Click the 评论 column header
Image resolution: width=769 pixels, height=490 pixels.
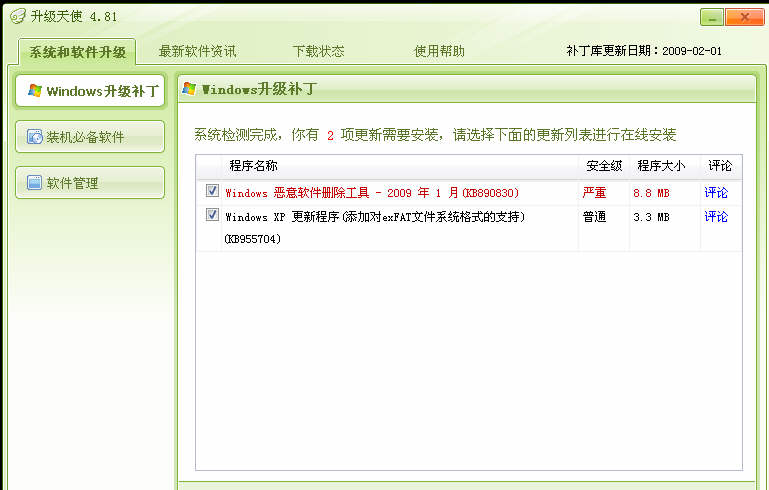[721, 166]
